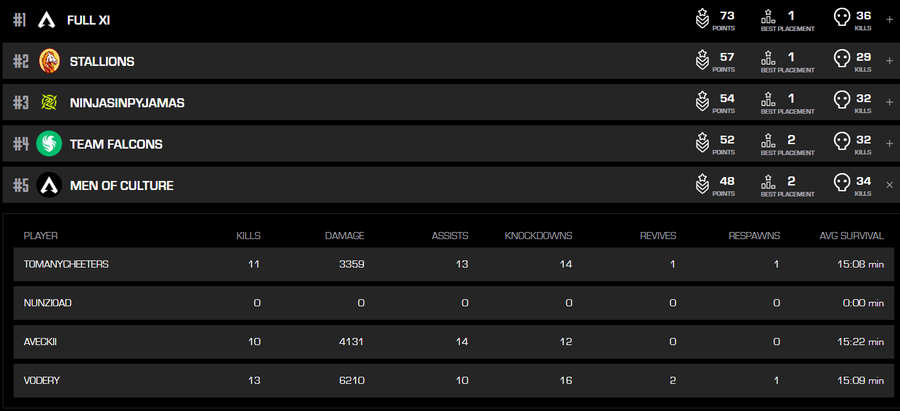Click the Stallions horse logo
900x411 pixels.
pyautogui.click(x=49, y=61)
